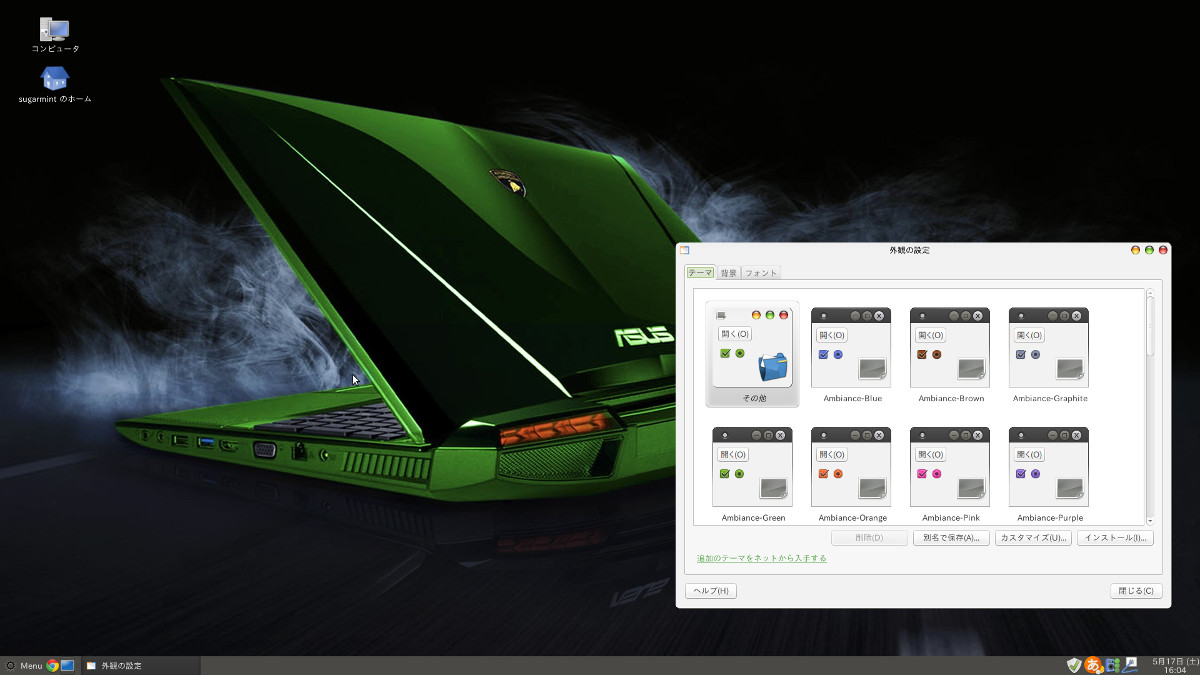Click the Ambiance-Pink theme name label
1200x675 pixels.
[x=951, y=518]
